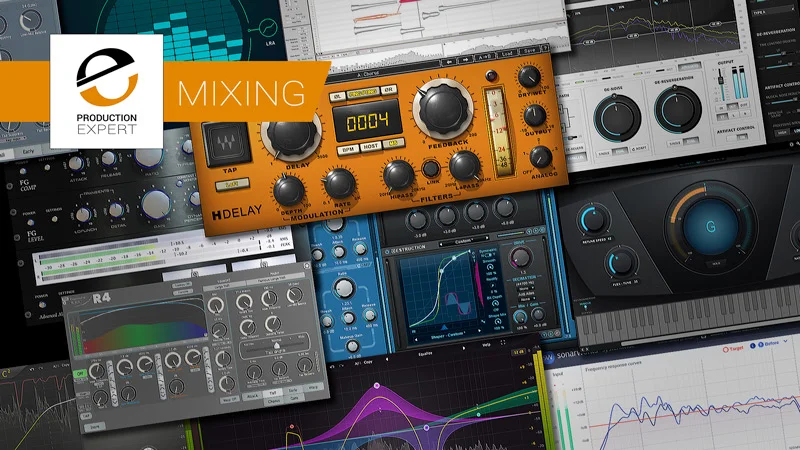Click the Production Expert logo

tap(107, 91)
